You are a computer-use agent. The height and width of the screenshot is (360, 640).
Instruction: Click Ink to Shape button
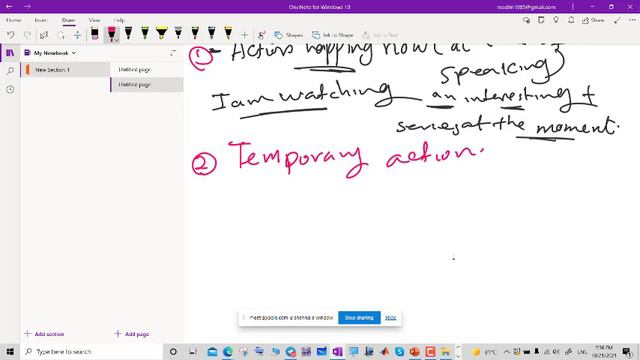(333, 35)
